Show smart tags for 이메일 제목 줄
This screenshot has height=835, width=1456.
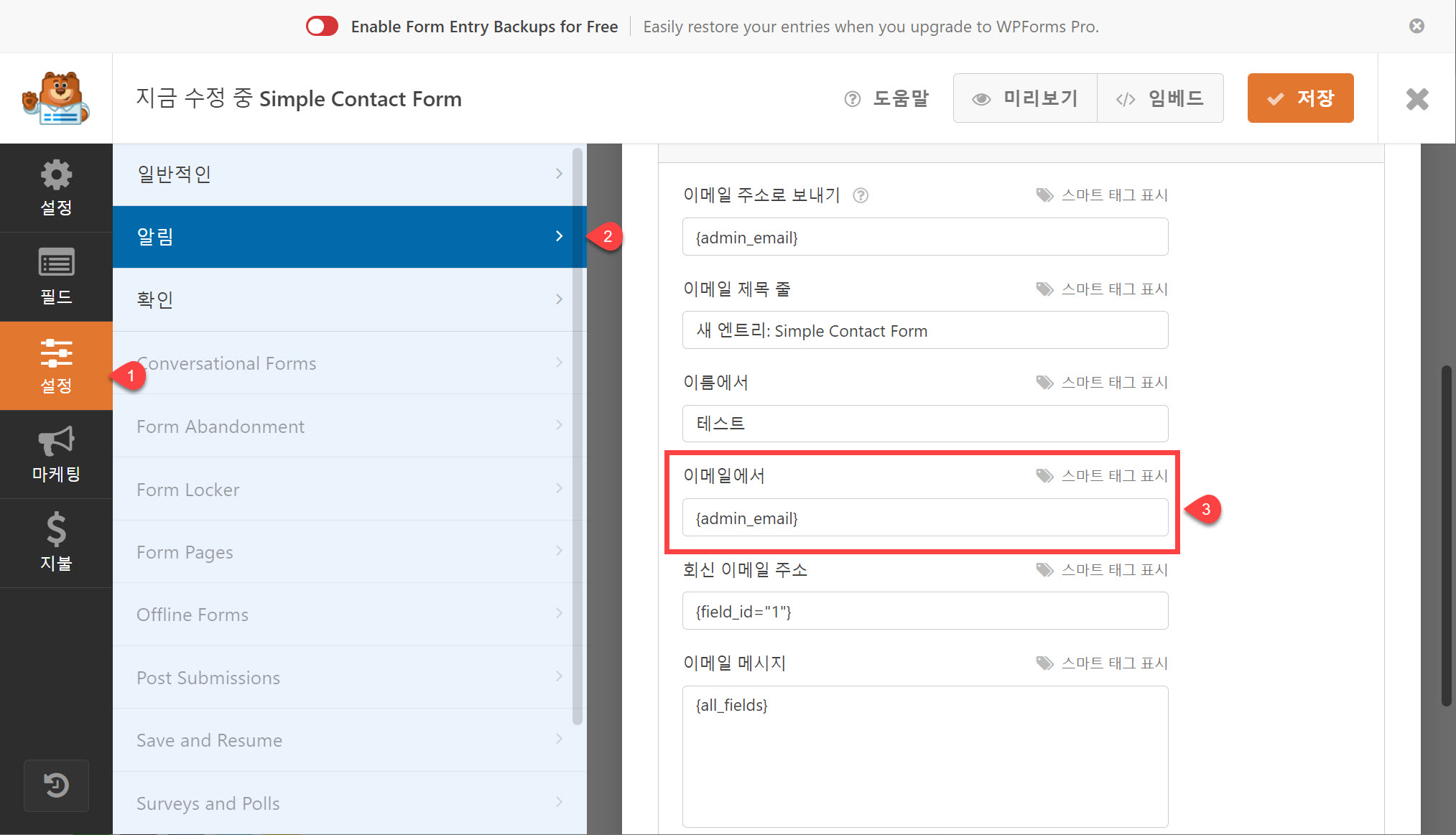1102,289
